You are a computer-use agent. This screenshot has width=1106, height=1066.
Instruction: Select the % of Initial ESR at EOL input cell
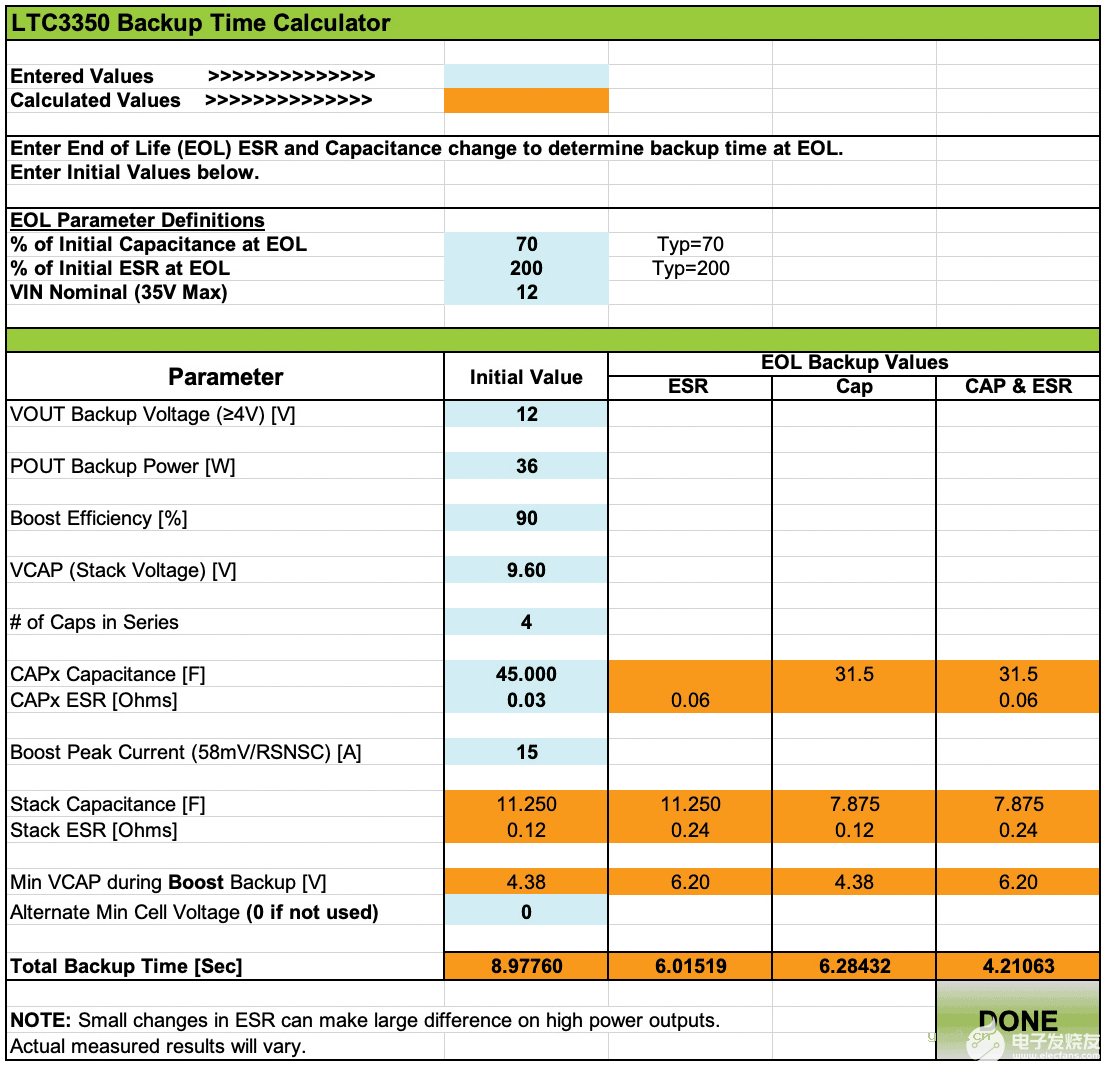[x=526, y=268]
